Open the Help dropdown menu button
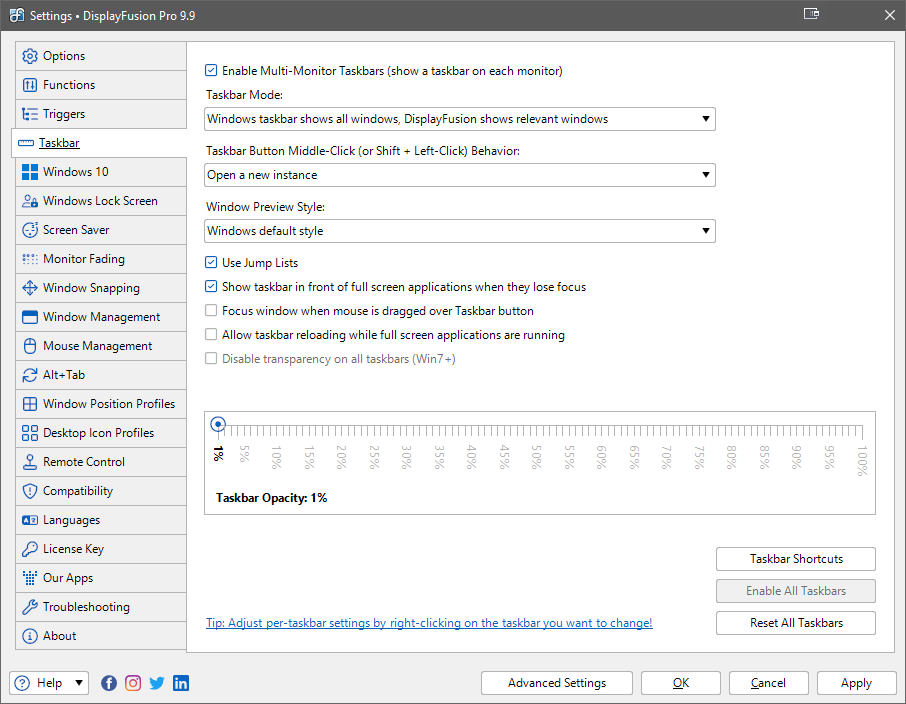The image size is (906, 704). tap(50, 683)
